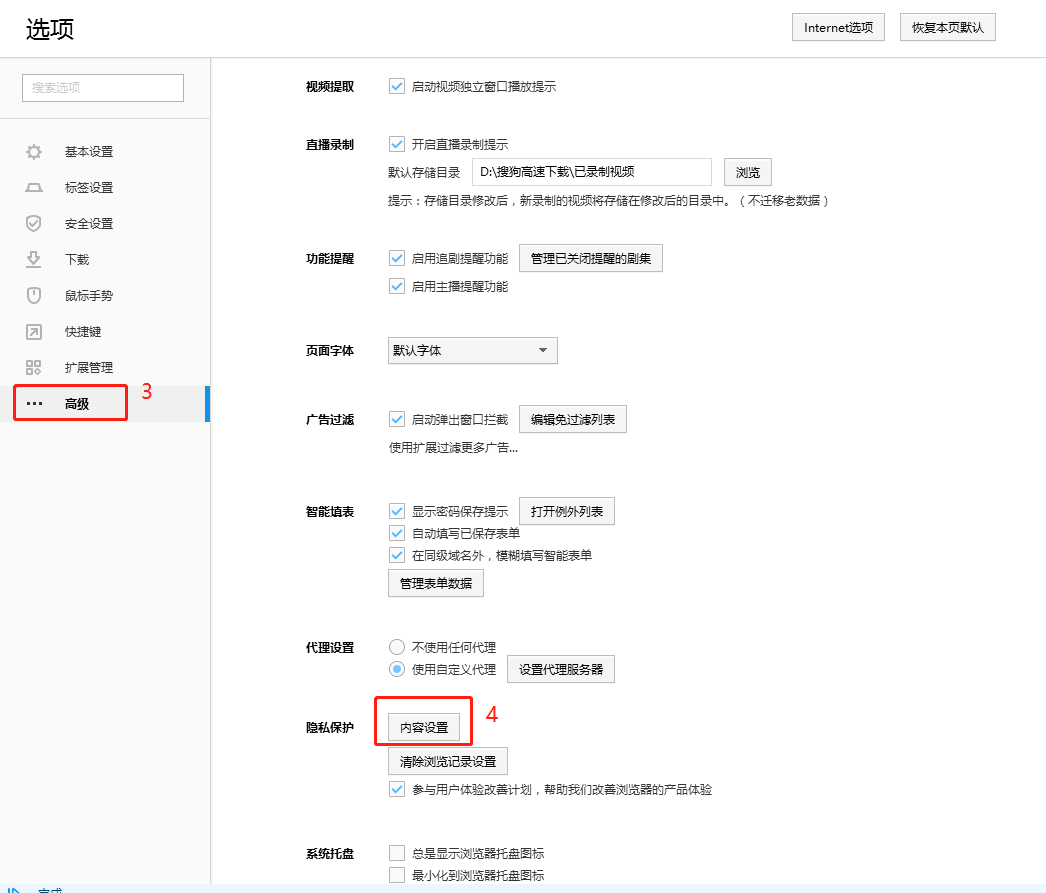
Task: Uncheck 启动视频独立窗口播放提示 checkbox
Action: 397,86
